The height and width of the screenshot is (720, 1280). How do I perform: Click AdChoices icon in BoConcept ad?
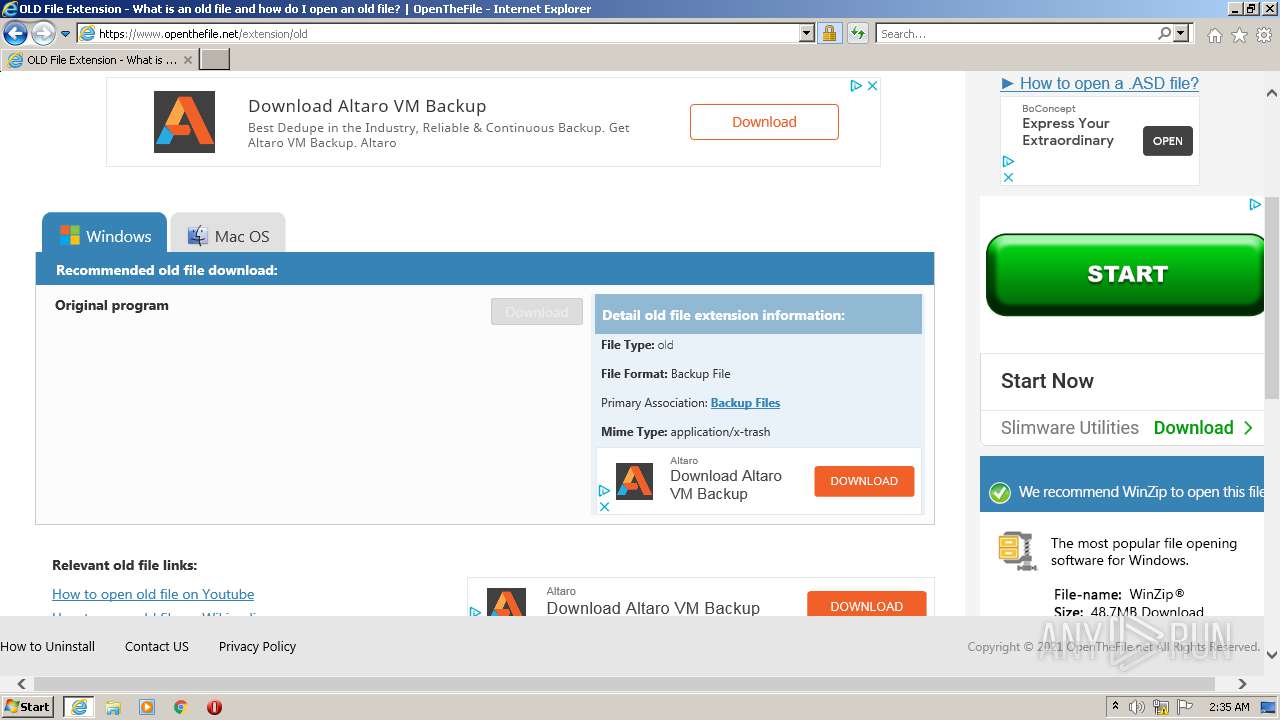pos(1008,161)
